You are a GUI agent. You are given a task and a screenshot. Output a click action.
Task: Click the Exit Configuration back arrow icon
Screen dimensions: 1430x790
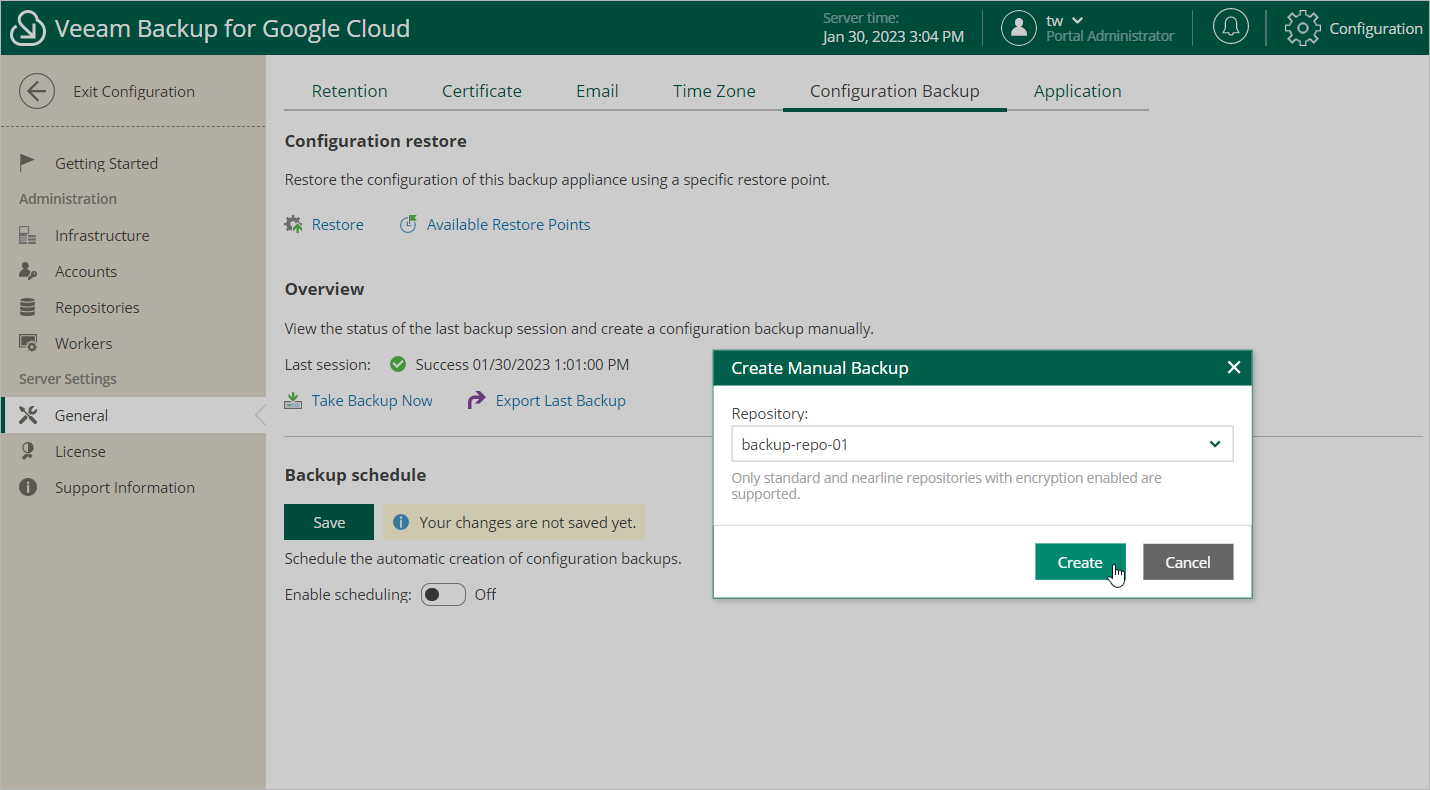(x=37, y=91)
